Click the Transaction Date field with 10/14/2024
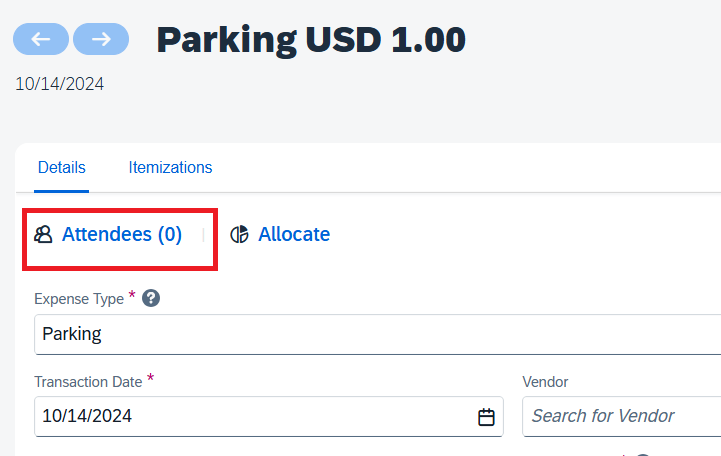This screenshot has width=721, height=456. click(x=250, y=417)
